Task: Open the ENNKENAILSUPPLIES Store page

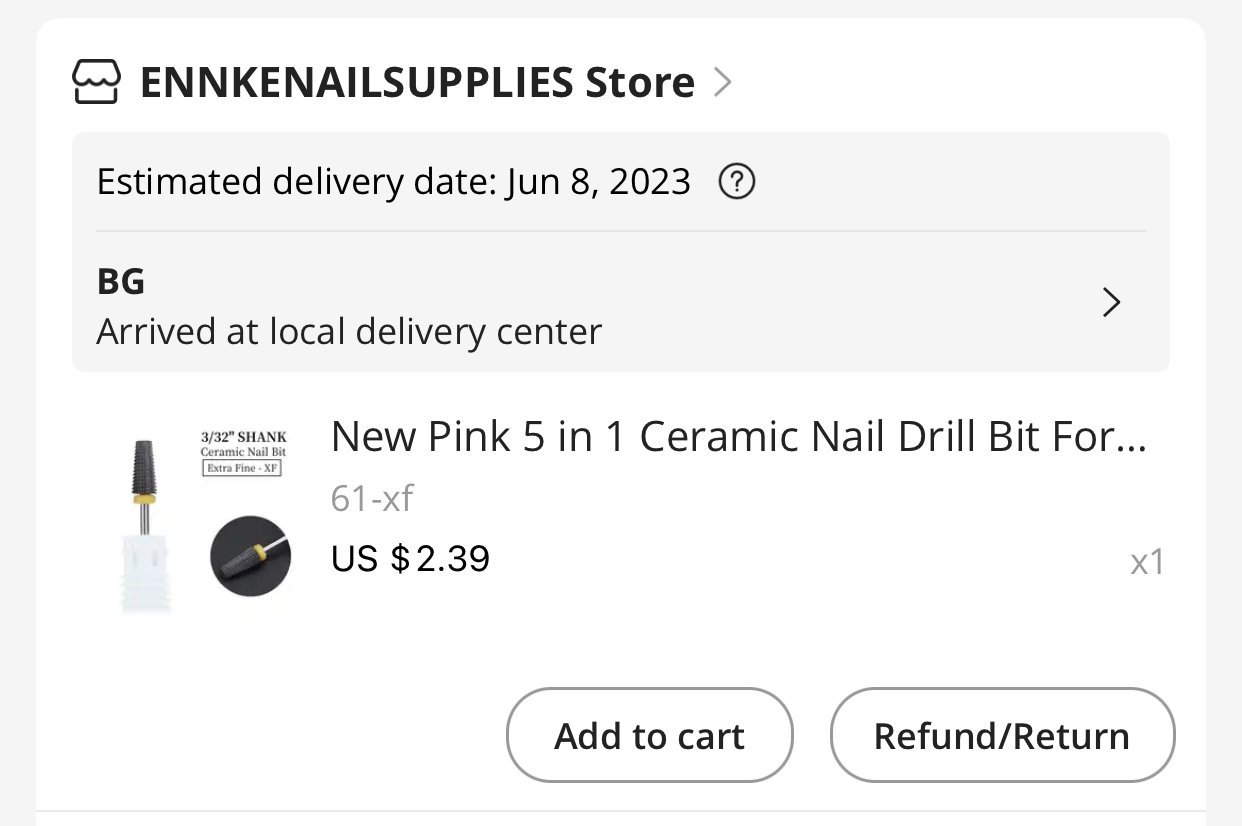Action: click(x=417, y=82)
